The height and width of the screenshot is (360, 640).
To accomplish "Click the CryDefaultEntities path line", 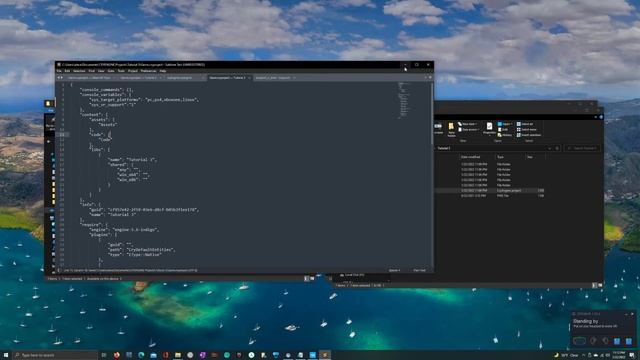I will point(141,249).
